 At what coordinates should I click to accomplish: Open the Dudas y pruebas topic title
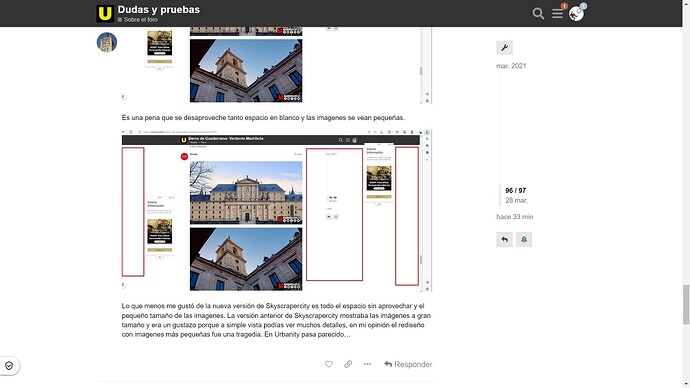(158, 10)
